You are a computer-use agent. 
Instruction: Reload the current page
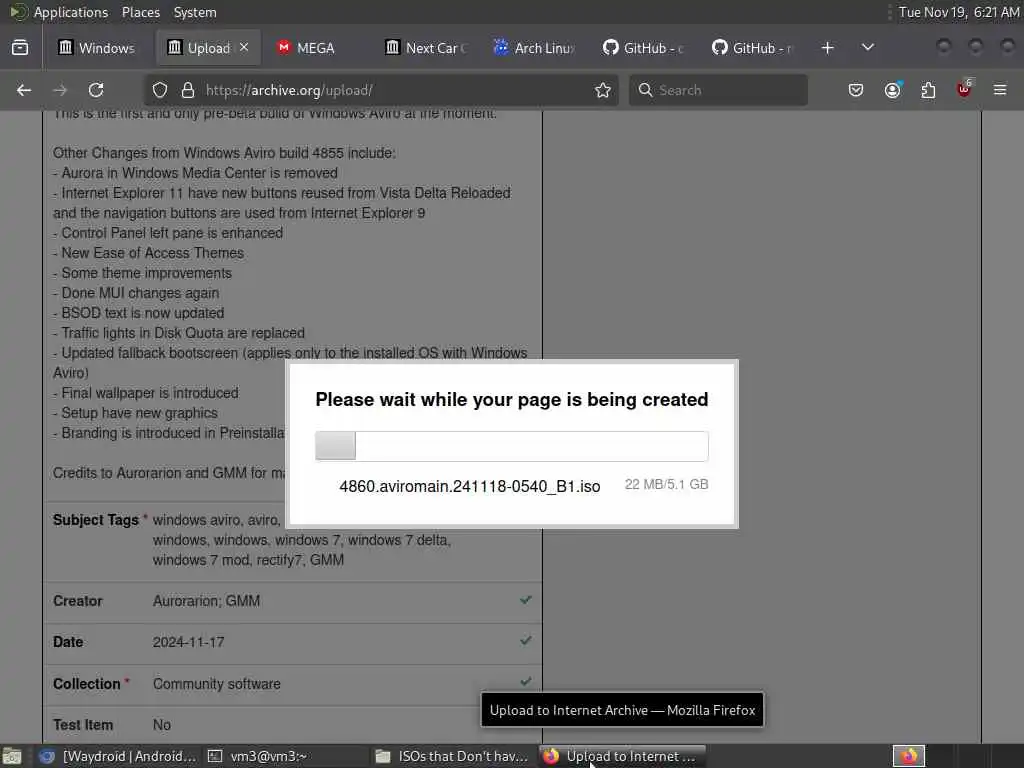(x=96, y=90)
